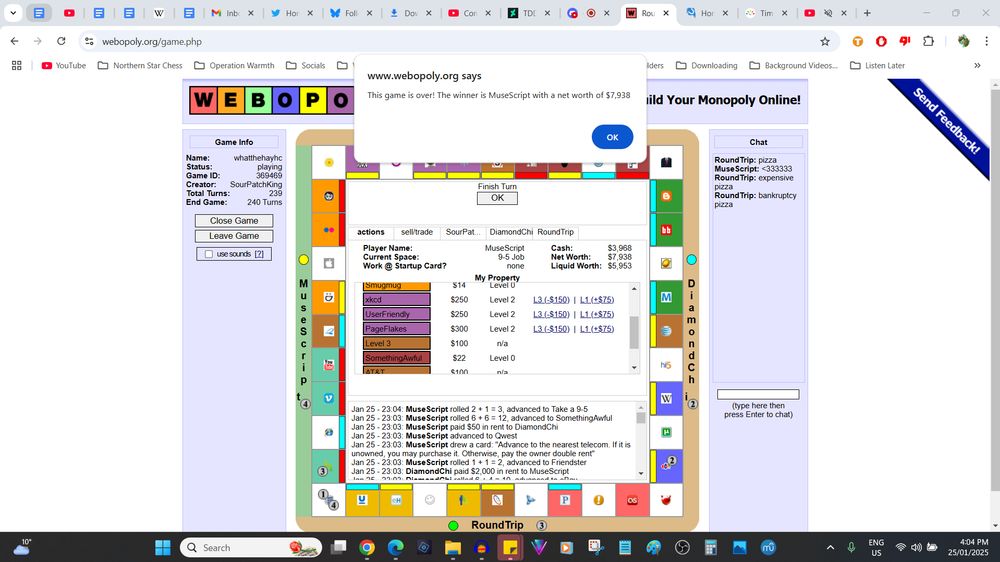
Task: Click the uTorrent board space
Action: (x=666, y=433)
